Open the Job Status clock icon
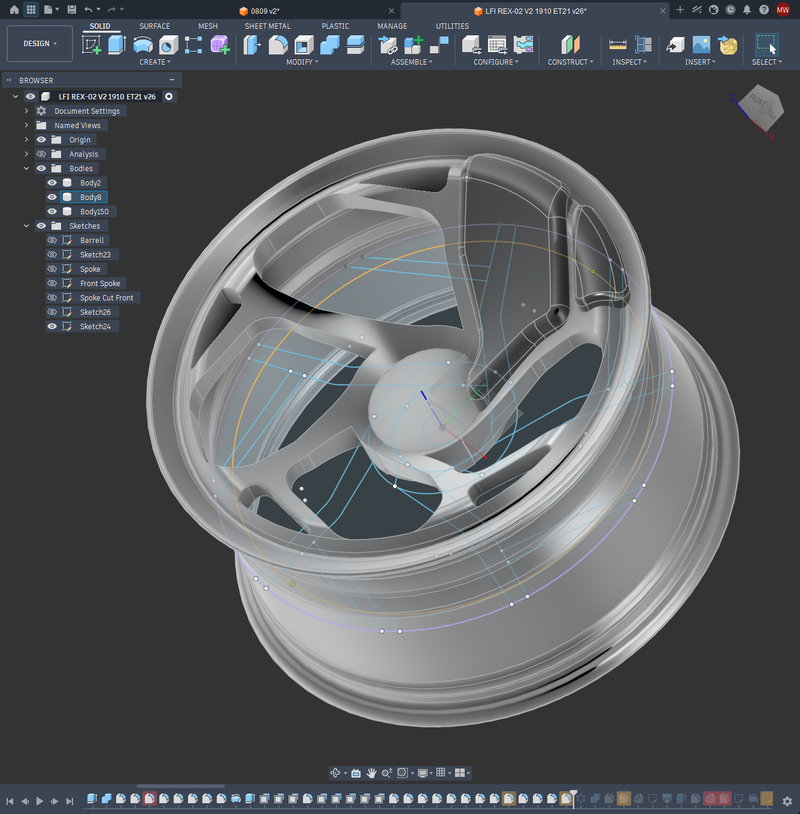Viewport: 800px width, 814px height. click(x=730, y=9)
